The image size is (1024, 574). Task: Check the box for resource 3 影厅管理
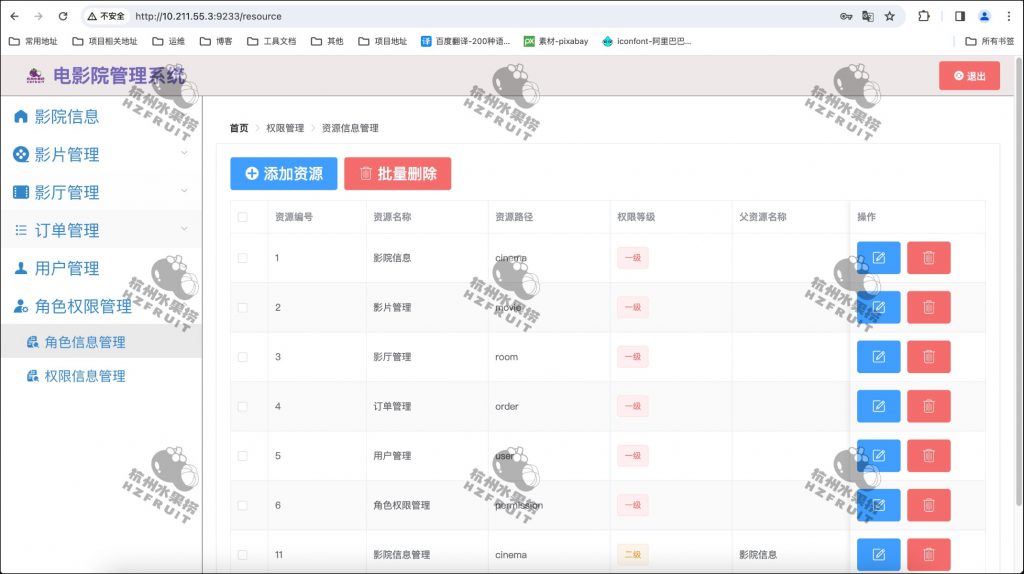[x=242, y=357]
